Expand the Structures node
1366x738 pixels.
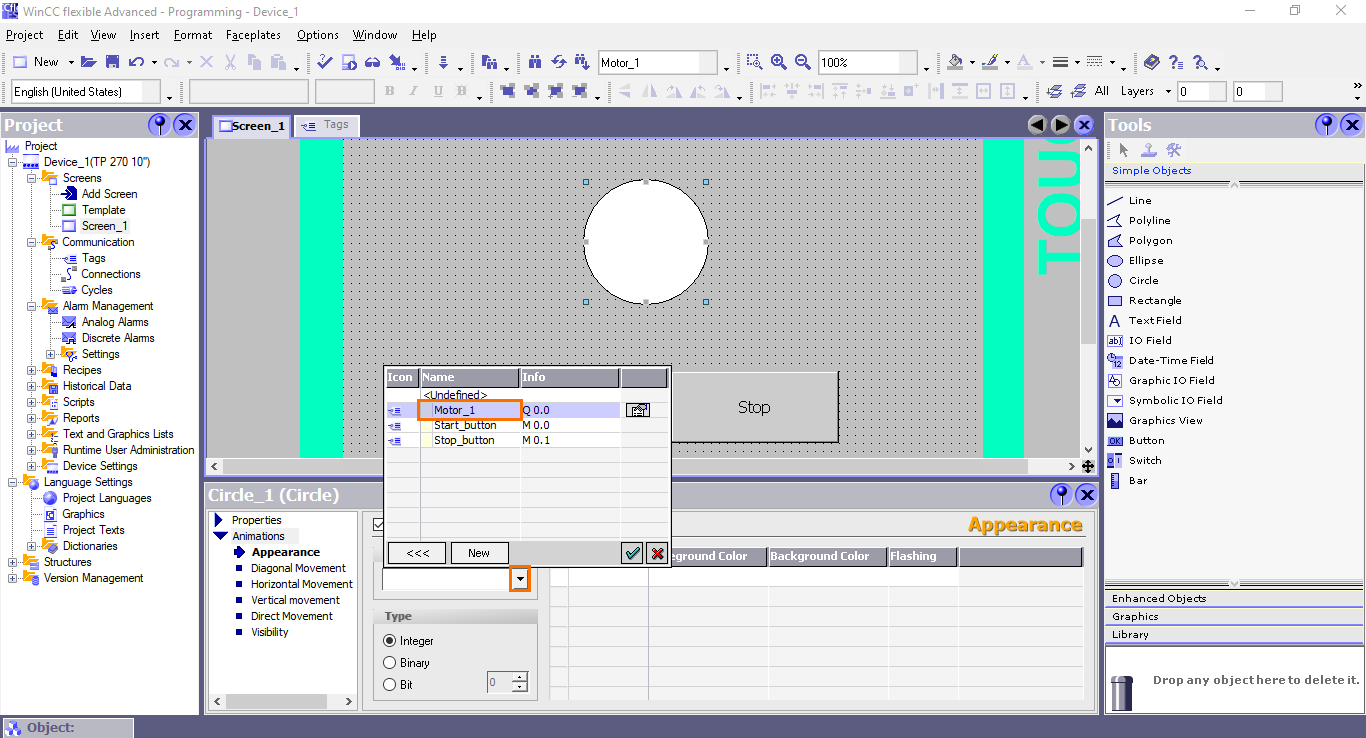(x=12, y=562)
